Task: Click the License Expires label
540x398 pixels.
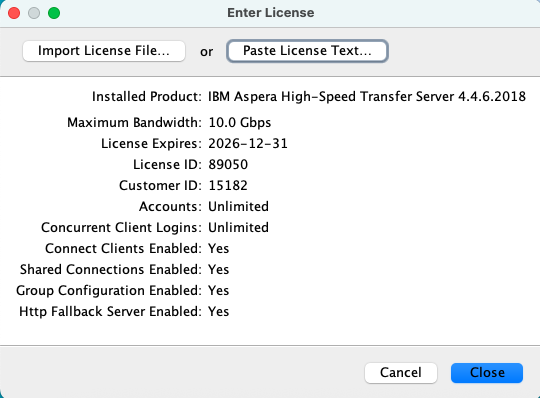Action: [151, 144]
